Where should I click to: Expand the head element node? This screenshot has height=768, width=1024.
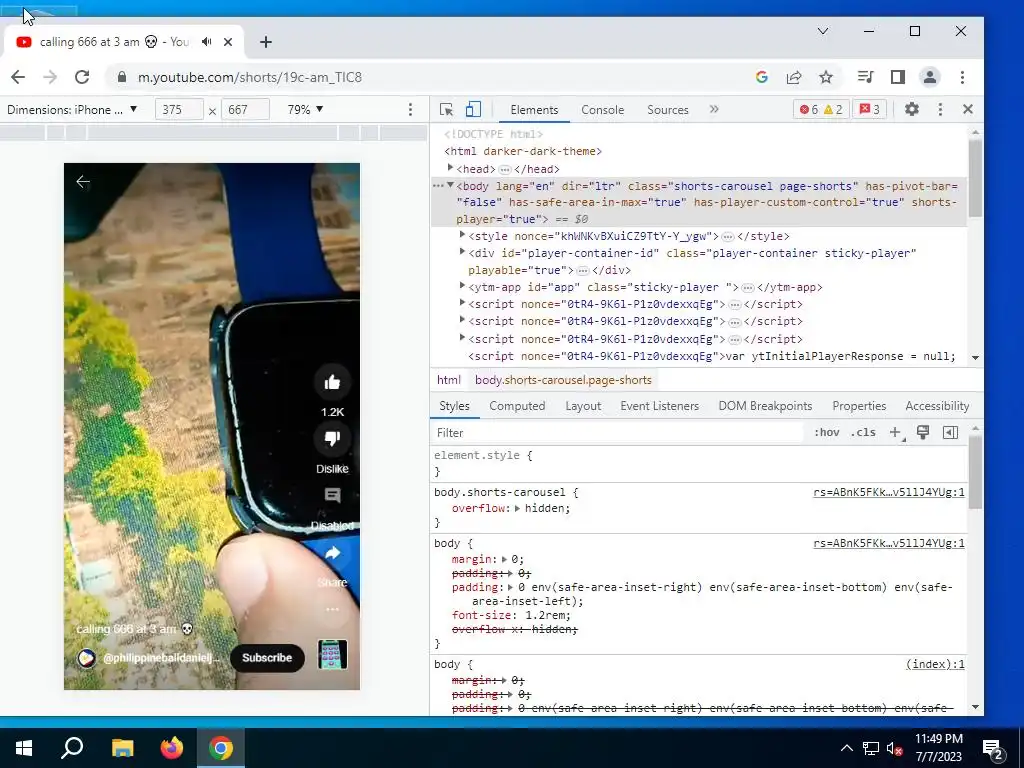click(x=450, y=168)
